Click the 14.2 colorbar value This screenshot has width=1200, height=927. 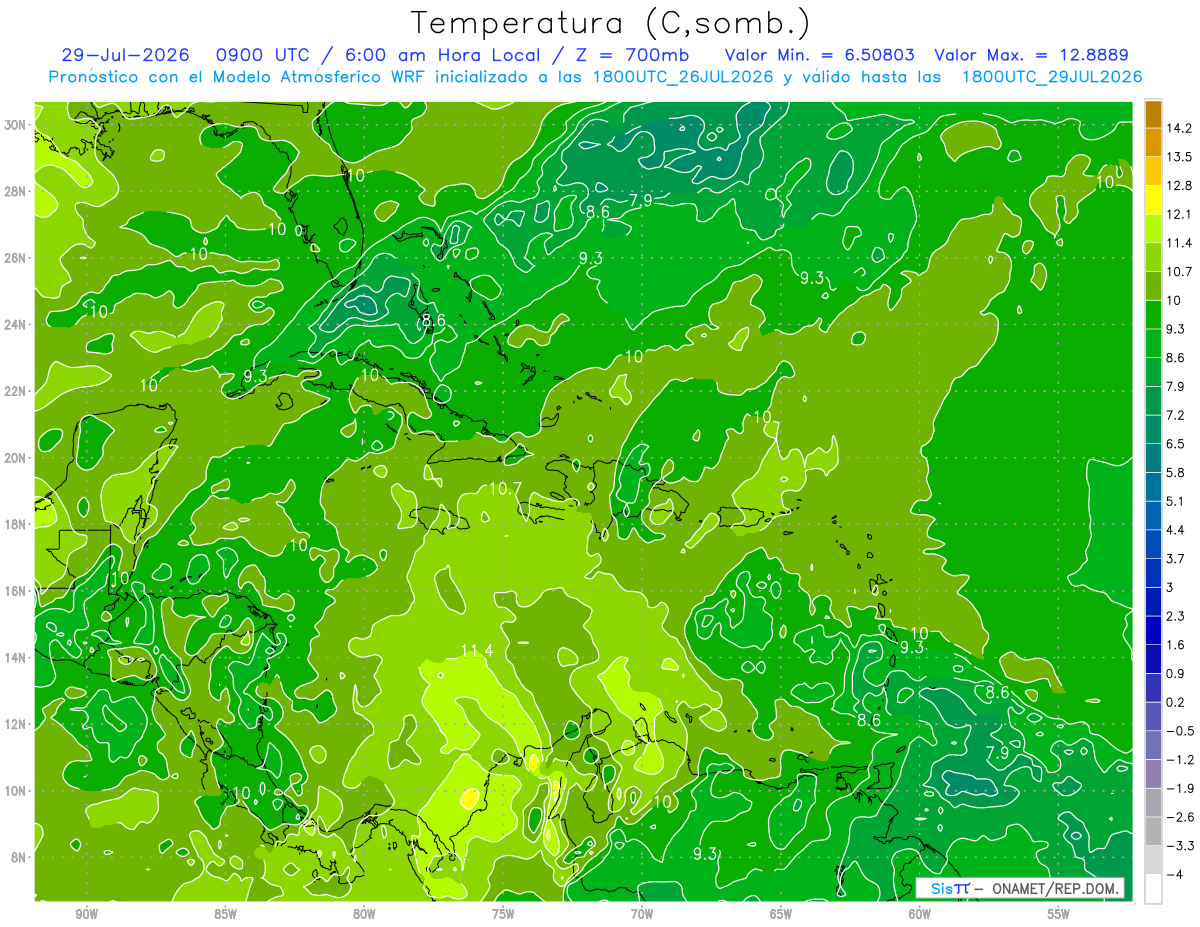tap(1178, 129)
